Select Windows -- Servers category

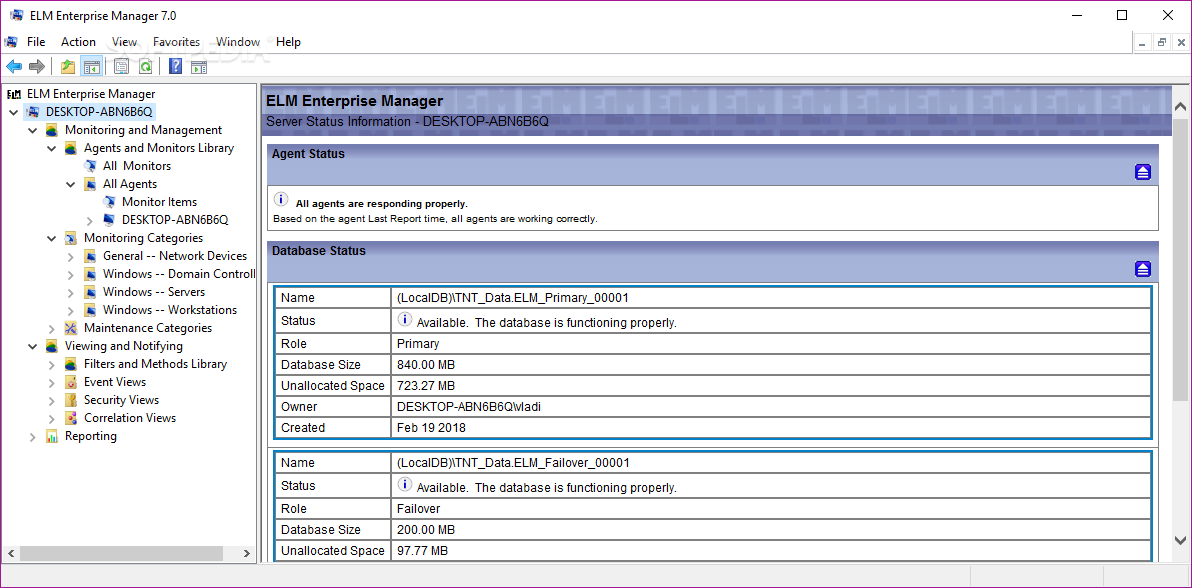click(154, 292)
